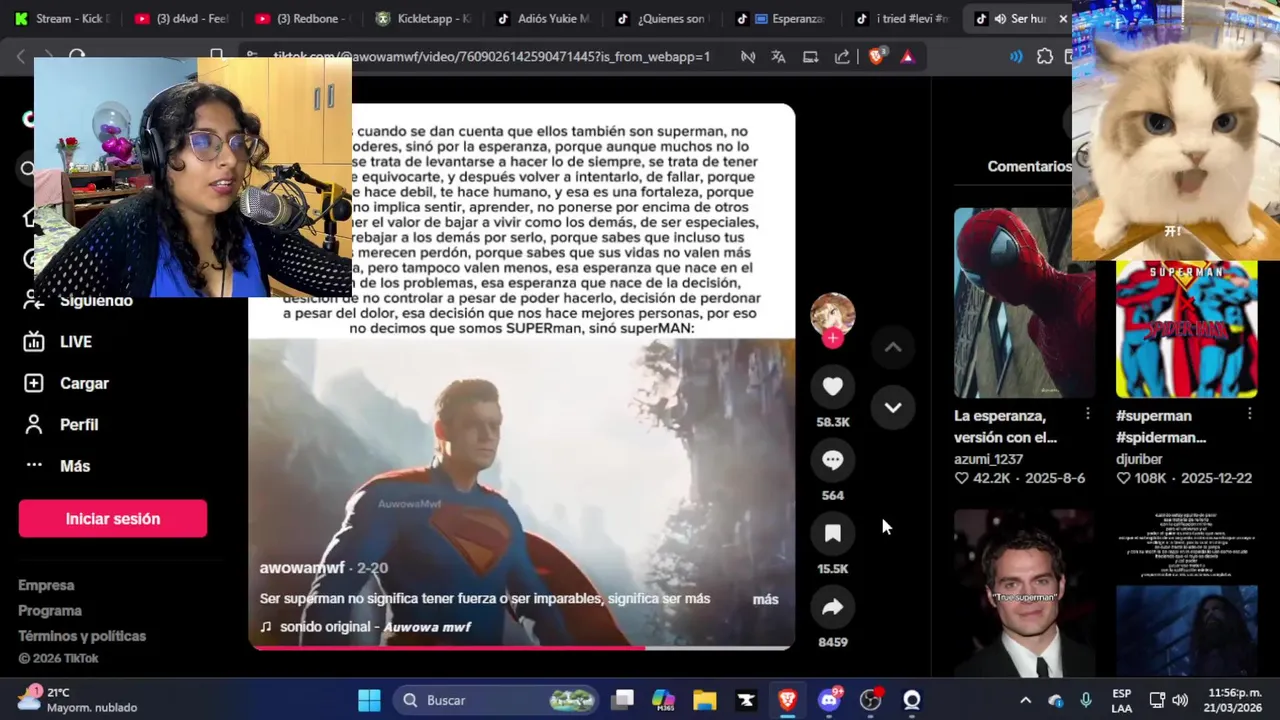Click the tiktok.com URL in the address bar
The width and height of the screenshot is (1280, 720).
(x=491, y=57)
